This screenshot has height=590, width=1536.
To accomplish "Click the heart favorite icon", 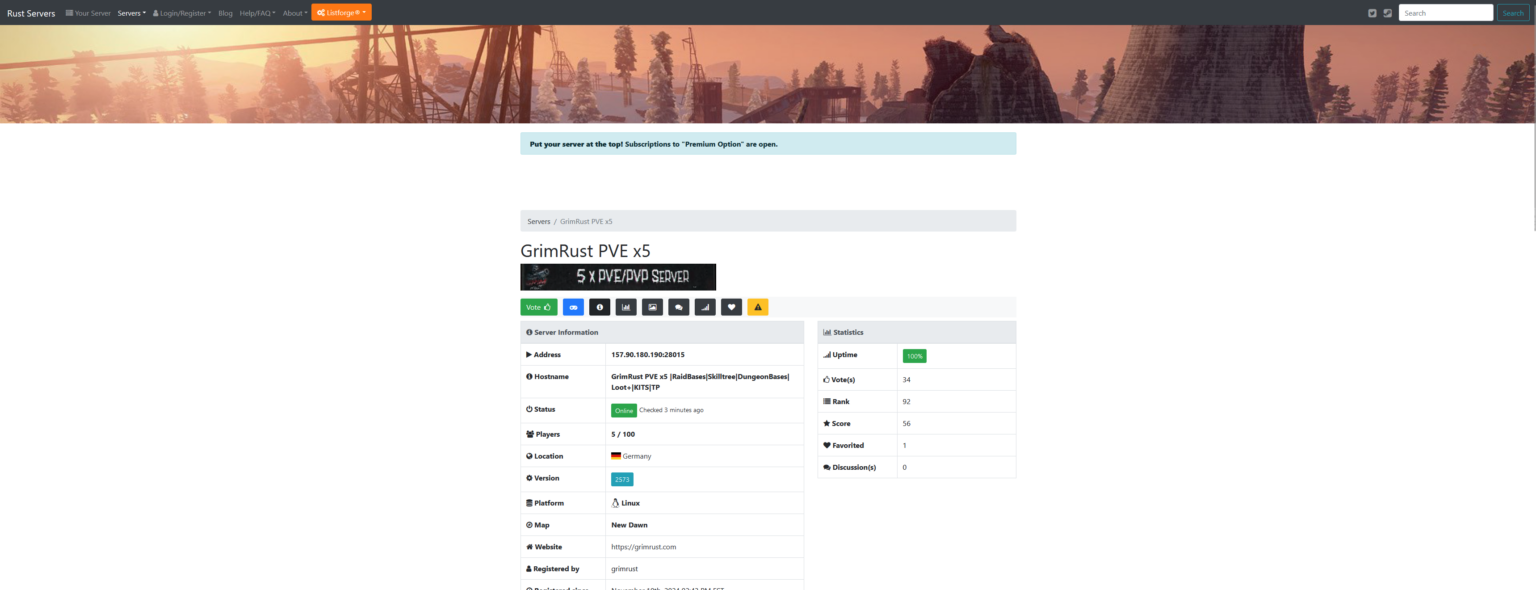I will [731, 307].
